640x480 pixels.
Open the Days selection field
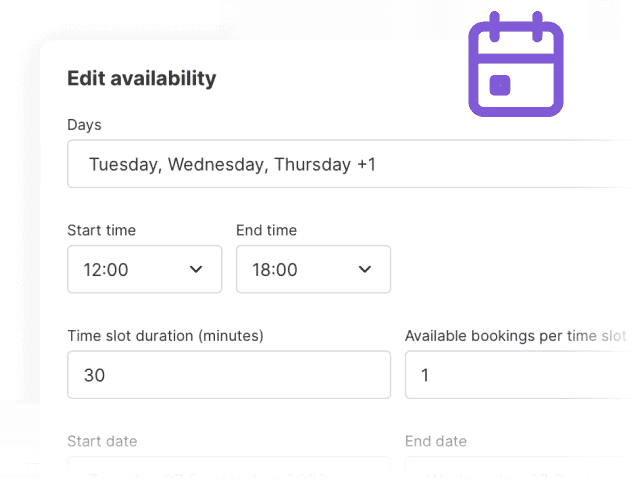(353, 164)
